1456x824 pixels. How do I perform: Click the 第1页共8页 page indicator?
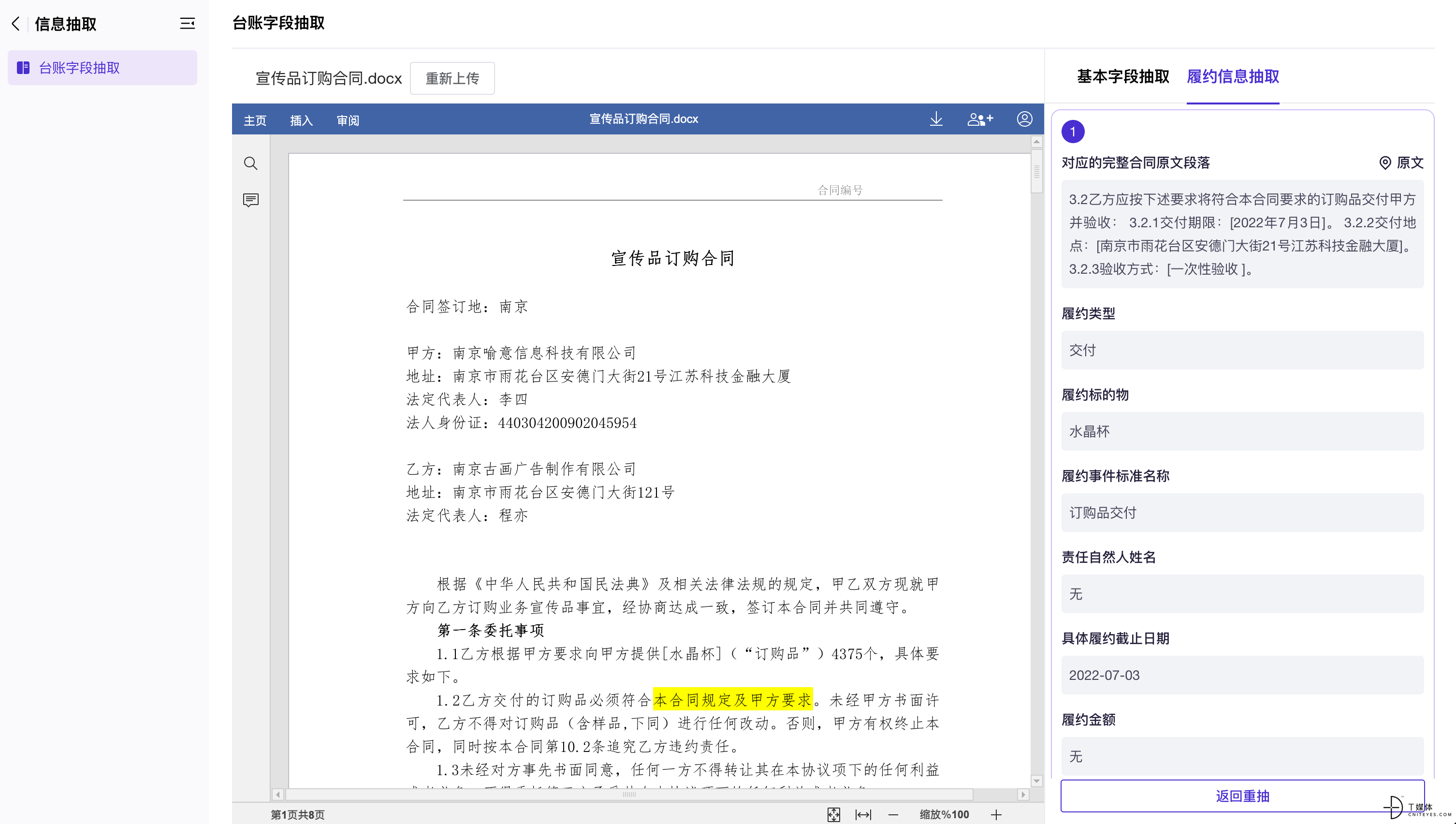point(298,815)
